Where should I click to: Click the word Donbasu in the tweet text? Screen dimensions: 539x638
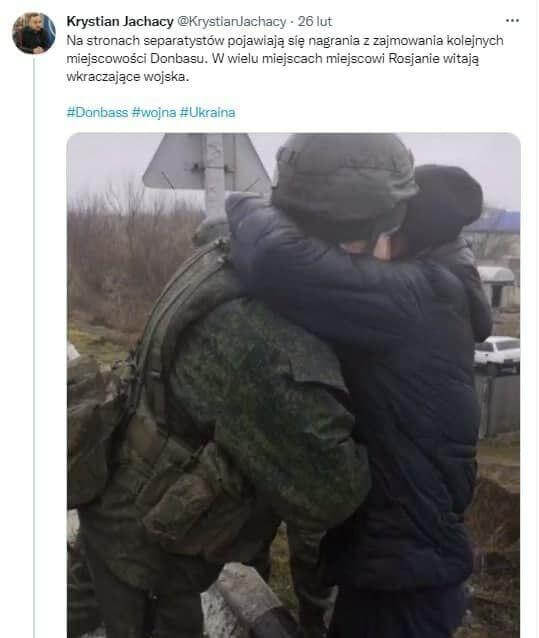[x=179, y=59]
